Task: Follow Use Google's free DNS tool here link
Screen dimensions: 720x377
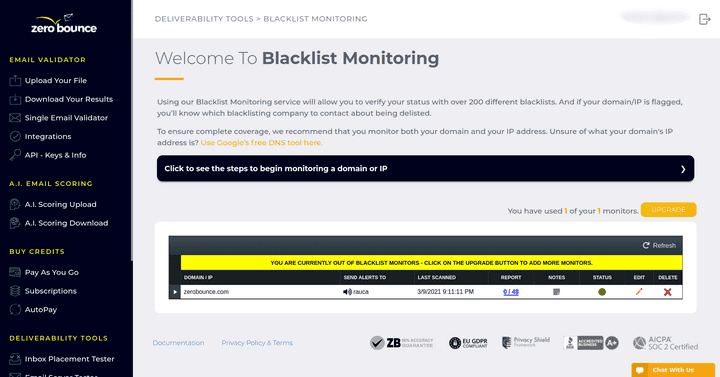Action: [x=261, y=142]
